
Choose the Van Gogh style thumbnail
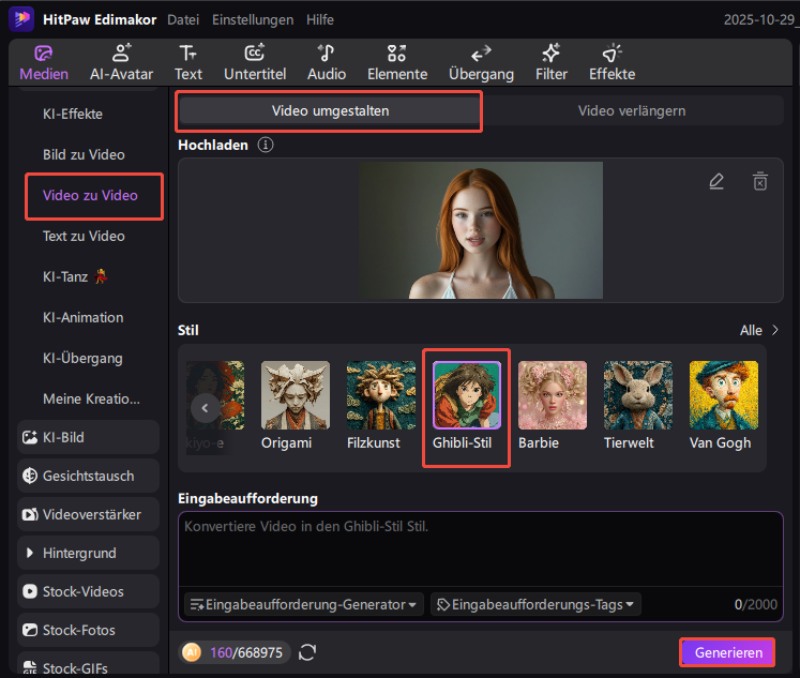(723, 396)
